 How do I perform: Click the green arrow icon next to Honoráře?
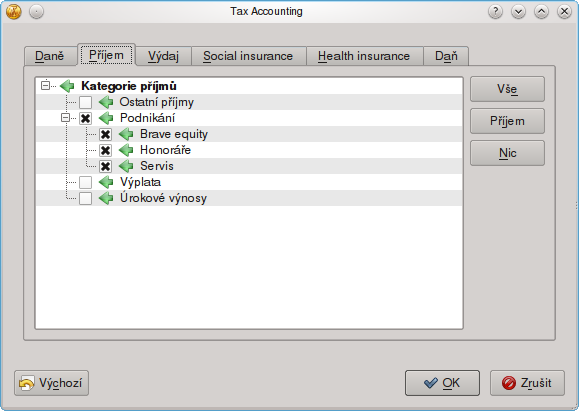click(x=126, y=150)
